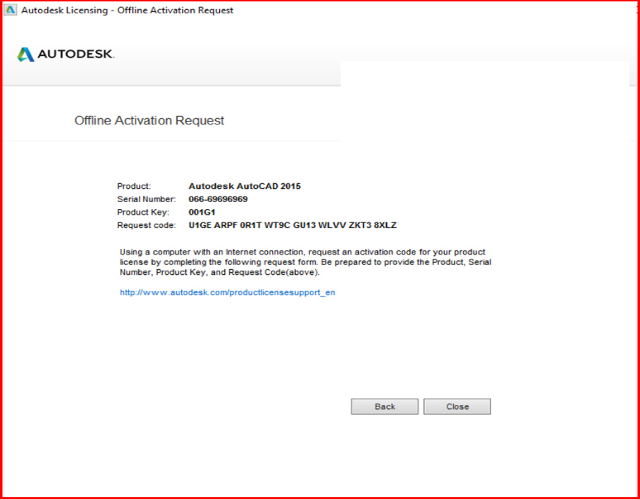Click the Back button
The image size is (640, 500).
pyautogui.click(x=384, y=407)
